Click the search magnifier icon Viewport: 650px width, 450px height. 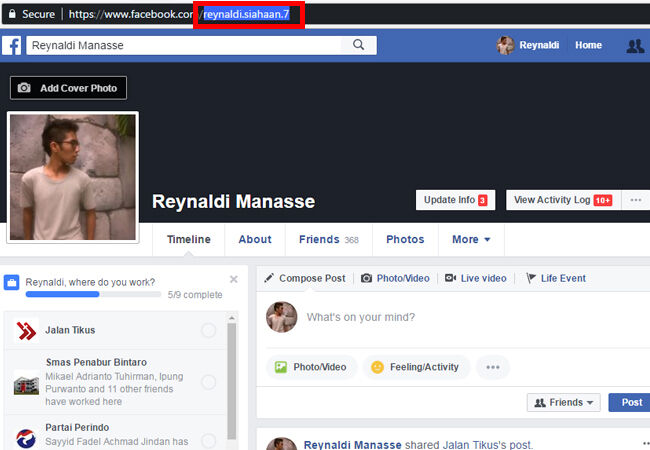click(359, 45)
